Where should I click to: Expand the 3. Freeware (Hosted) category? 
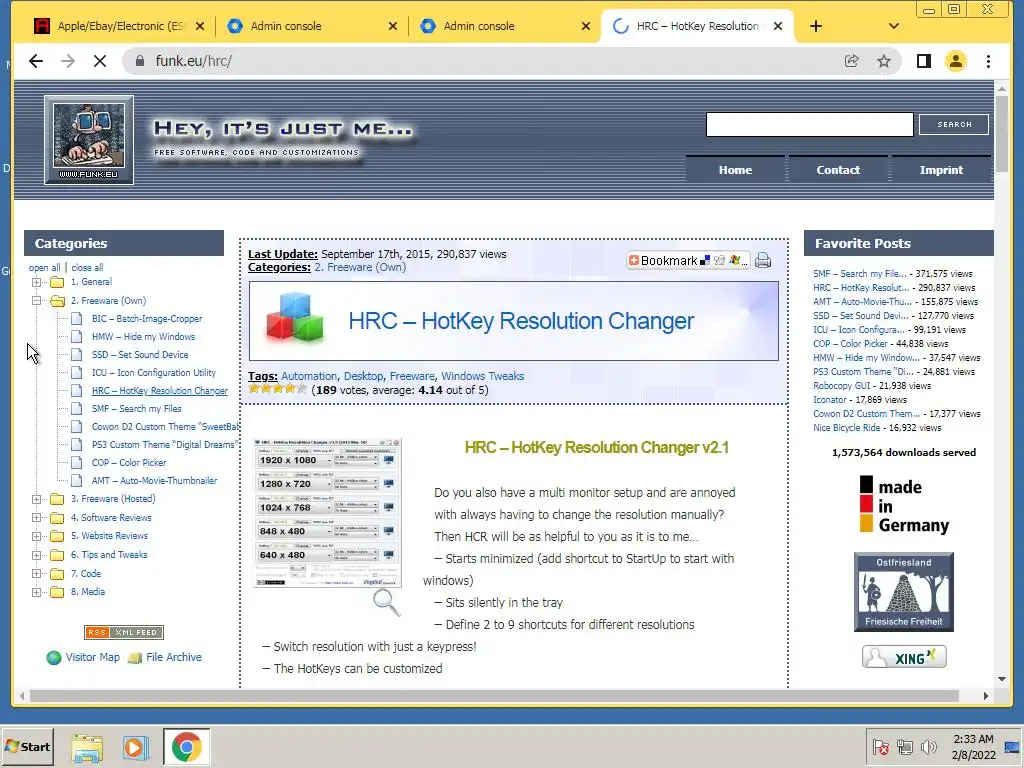[37, 499]
